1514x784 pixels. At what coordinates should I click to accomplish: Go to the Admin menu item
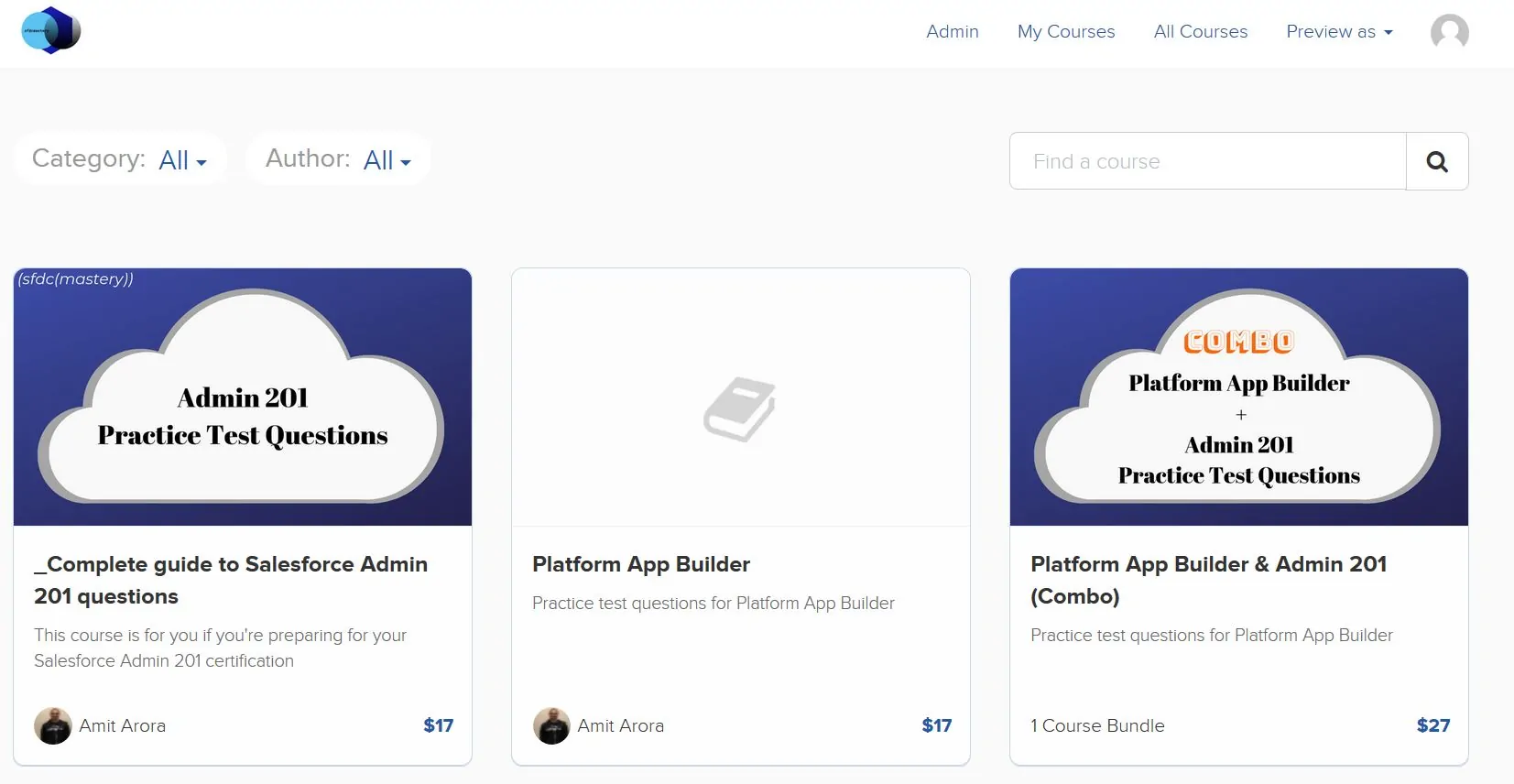click(x=952, y=32)
